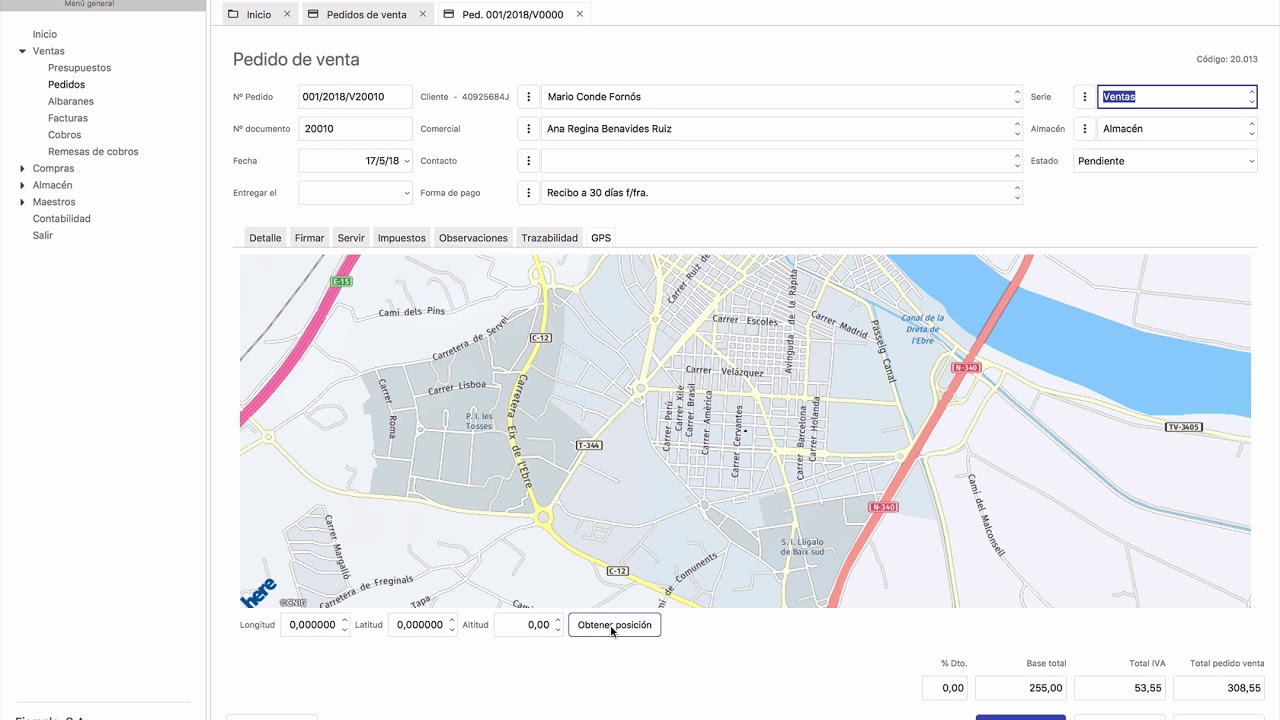
Task: Open the Almacén combo box next to Serie
Action: [1177, 129]
